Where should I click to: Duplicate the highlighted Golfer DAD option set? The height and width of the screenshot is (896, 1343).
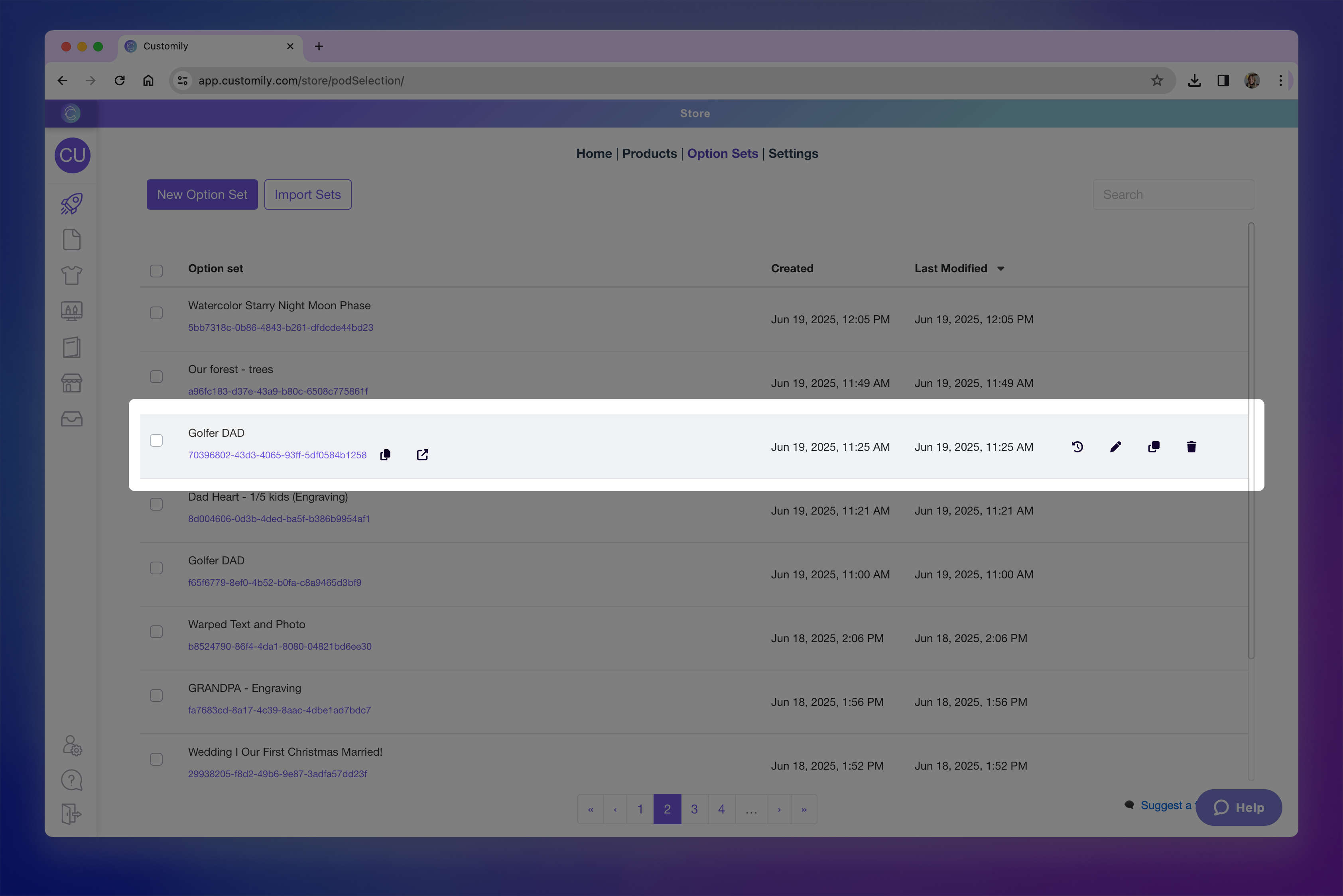point(1154,447)
